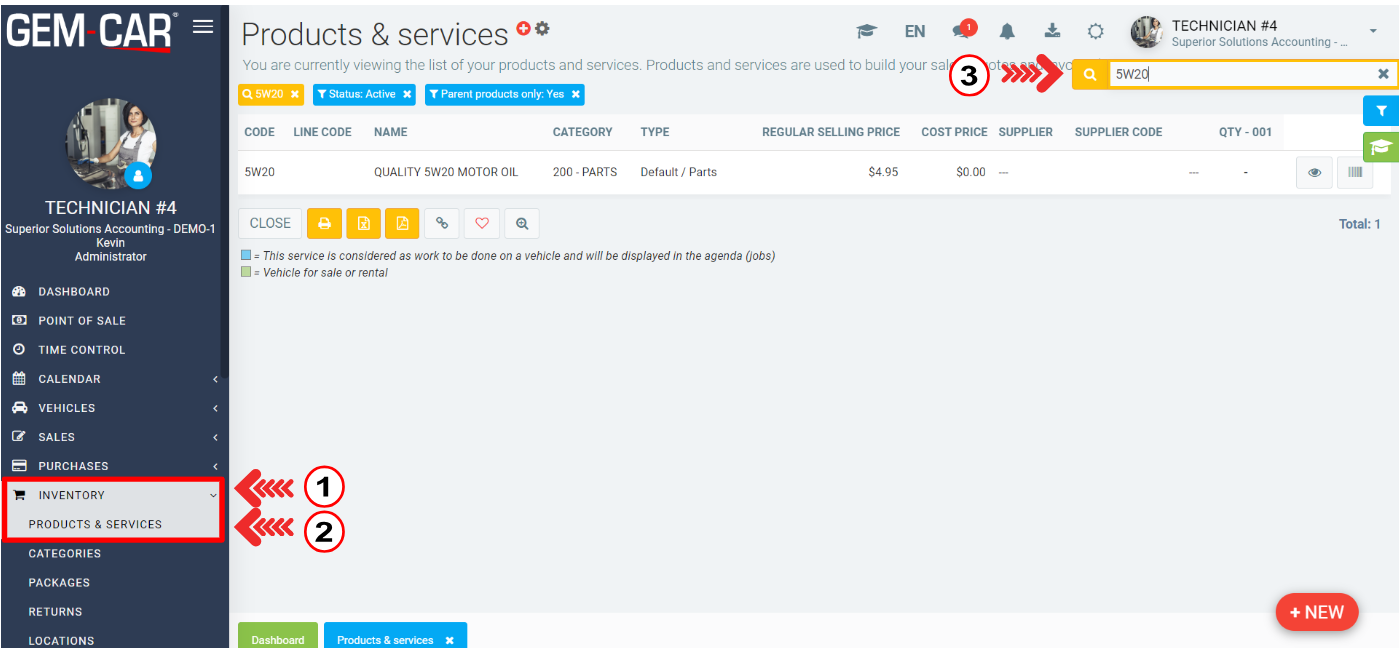Open Categories in the sidebar
This screenshot has height=648, width=1400.
pos(65,553)
